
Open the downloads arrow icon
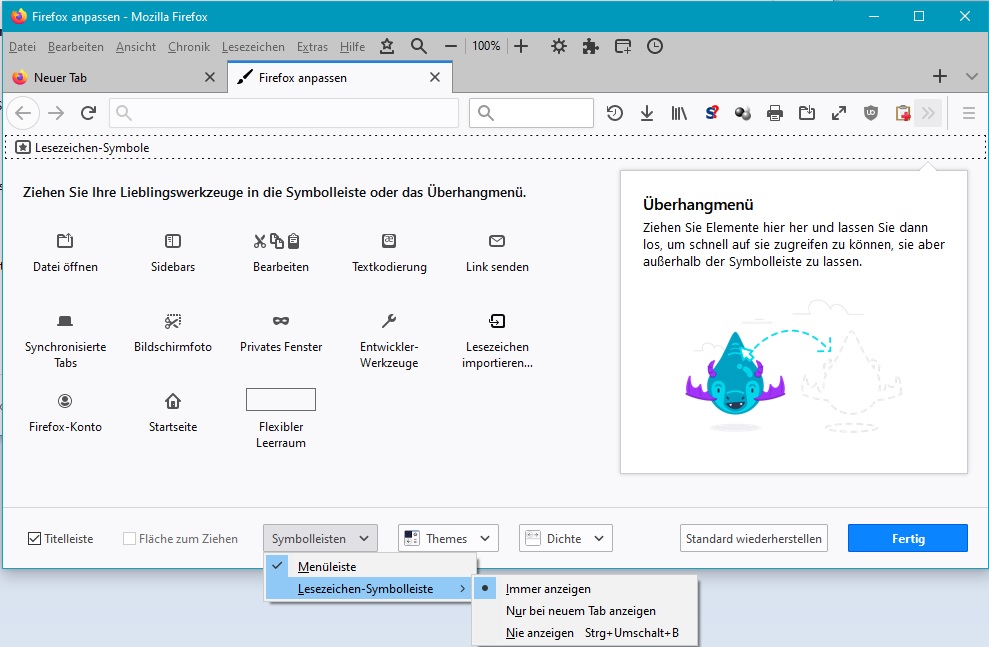[647, 113]
